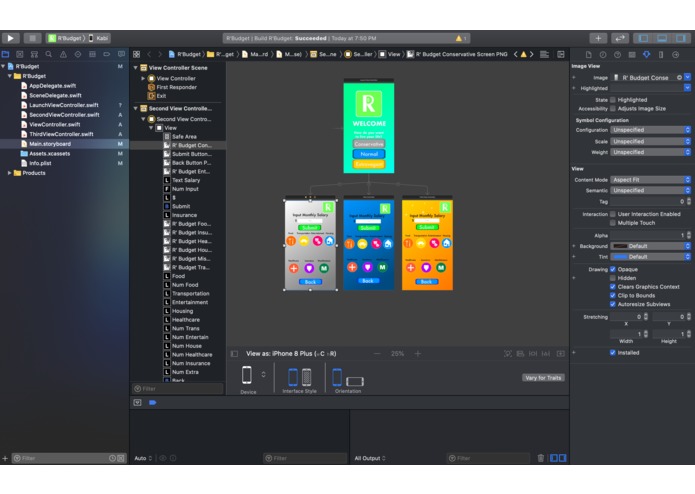Open the All Output console dropdown
Viewport: 695px width, 494px height.
click(x=370, y=458)
